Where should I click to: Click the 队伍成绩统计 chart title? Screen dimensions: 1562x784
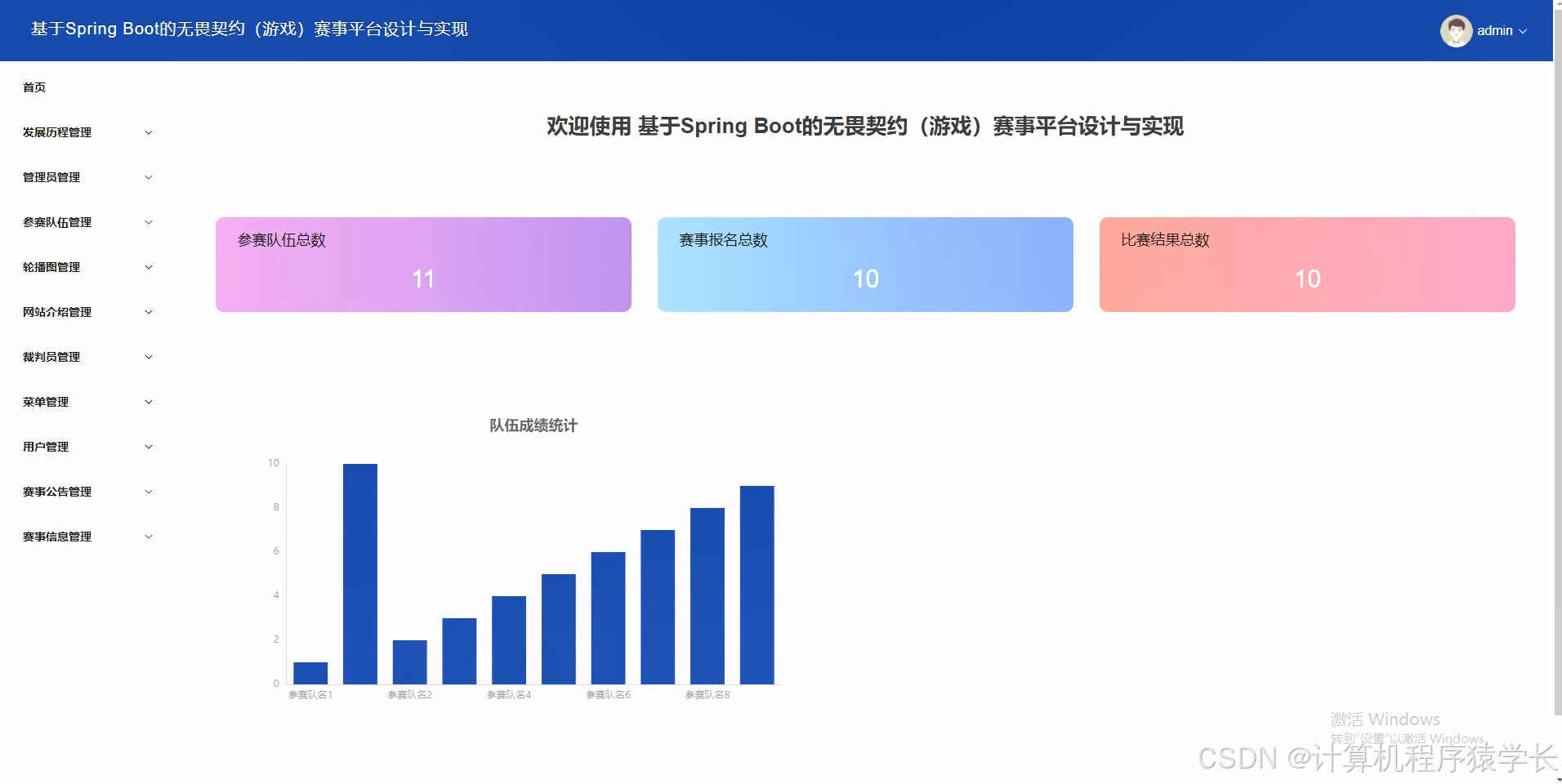pyautogui.click(x=532, y=425)
